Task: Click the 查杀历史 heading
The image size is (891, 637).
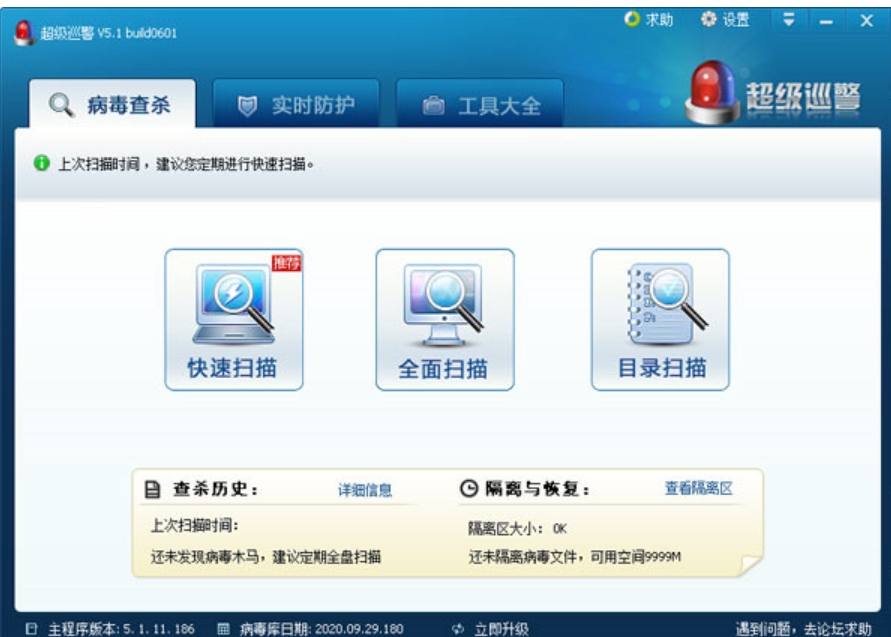Action: (215, 489)
